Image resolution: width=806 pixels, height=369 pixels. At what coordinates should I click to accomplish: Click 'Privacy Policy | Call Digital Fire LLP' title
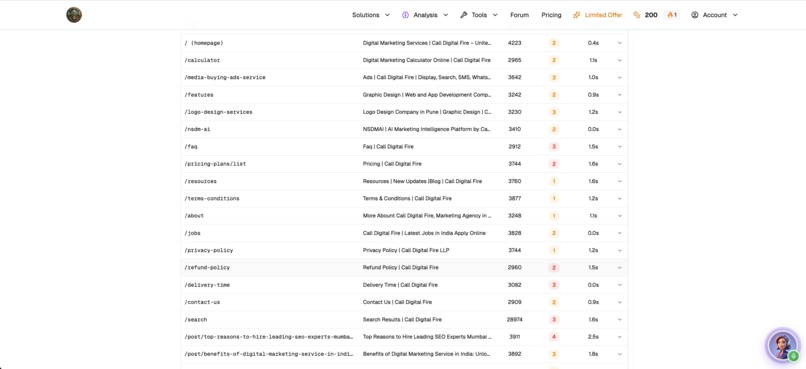[406, 250]
